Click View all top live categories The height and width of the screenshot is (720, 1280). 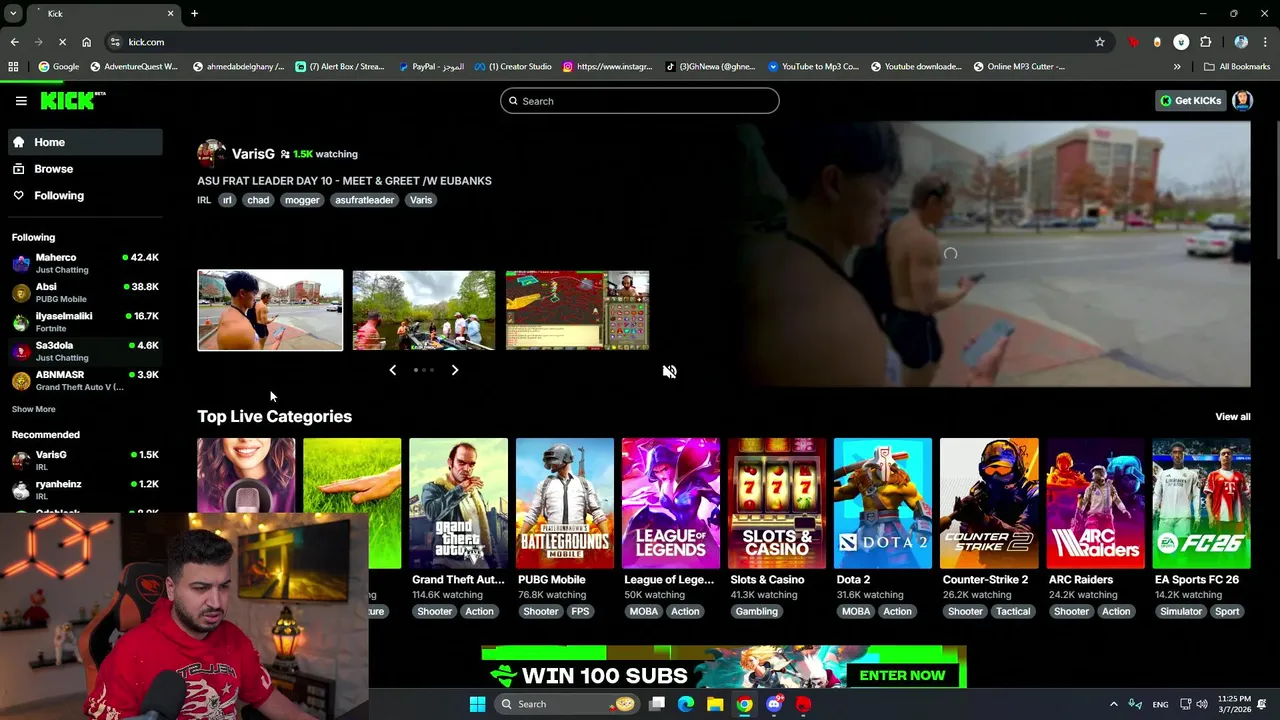coord(1232,417)
